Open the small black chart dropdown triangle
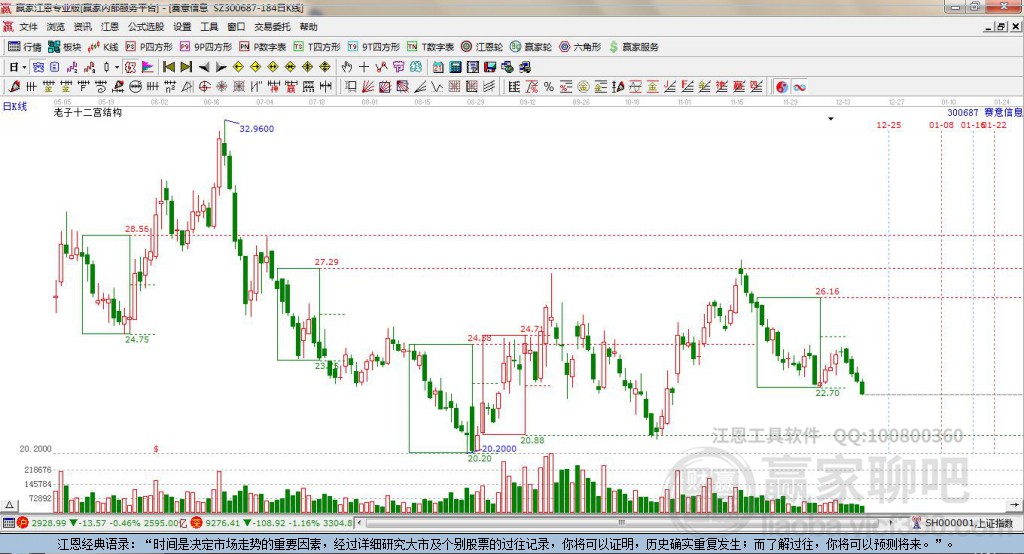Screen dimensions: 1024x554 pos(831,119)
